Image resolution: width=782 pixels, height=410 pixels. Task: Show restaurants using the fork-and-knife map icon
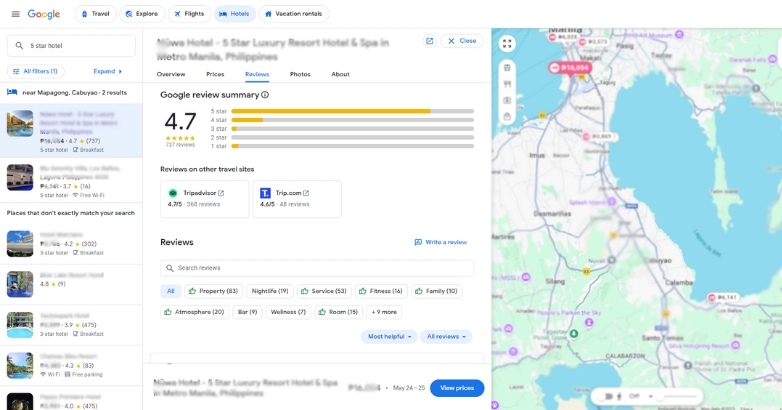point(507,84)
